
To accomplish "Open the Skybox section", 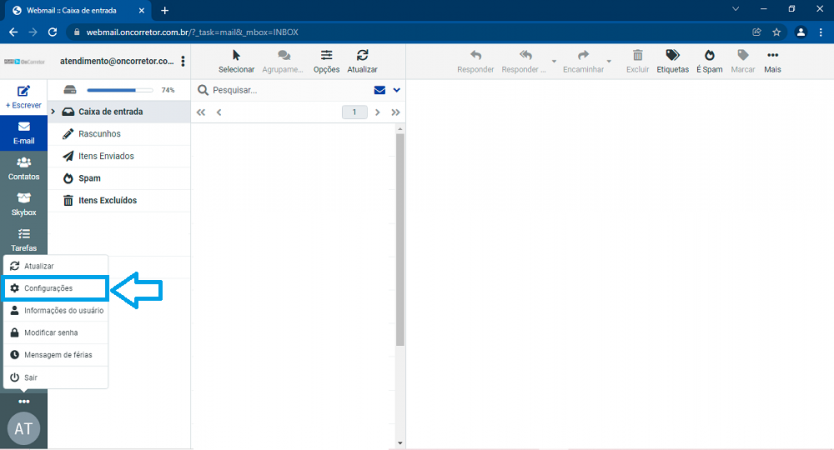I will 23,204.
